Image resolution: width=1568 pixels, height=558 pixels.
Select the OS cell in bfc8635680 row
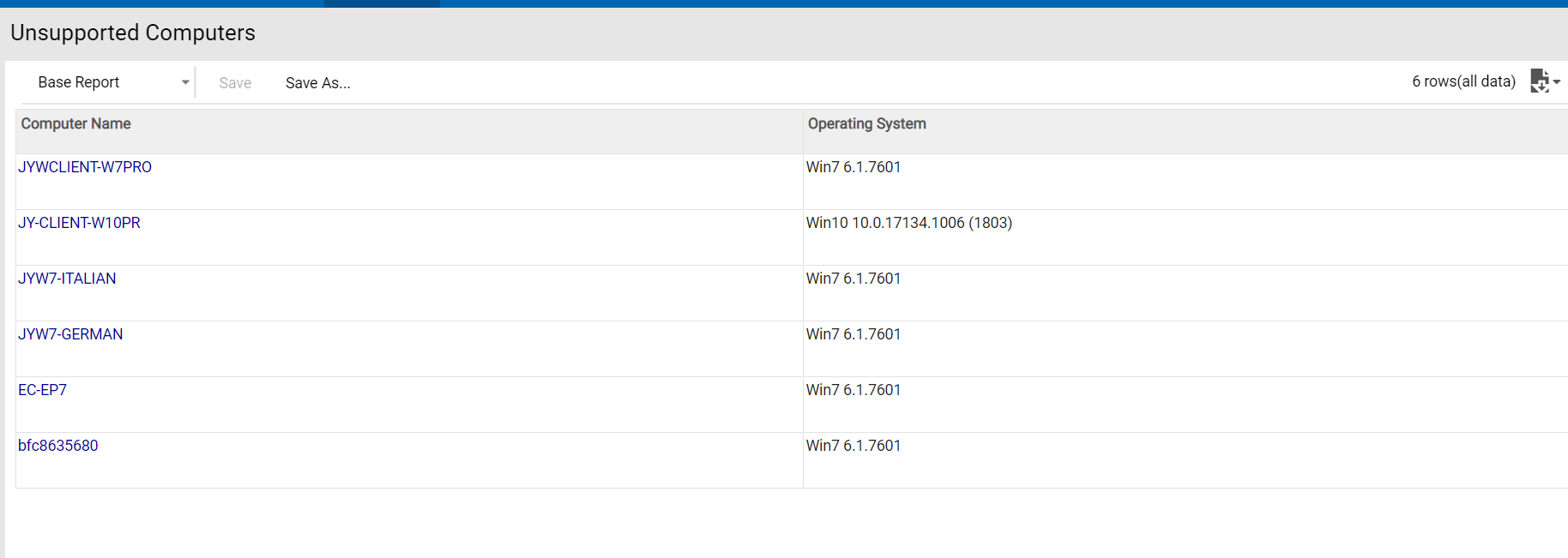853,446
